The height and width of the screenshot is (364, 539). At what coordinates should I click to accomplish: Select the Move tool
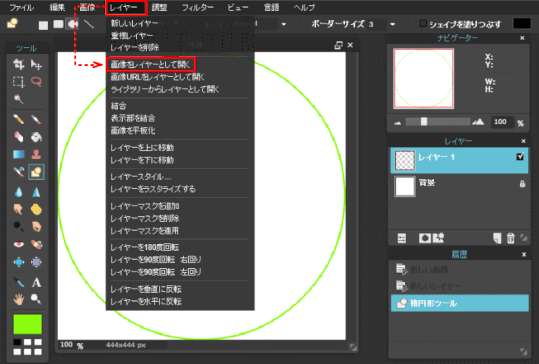click(36, 64)
